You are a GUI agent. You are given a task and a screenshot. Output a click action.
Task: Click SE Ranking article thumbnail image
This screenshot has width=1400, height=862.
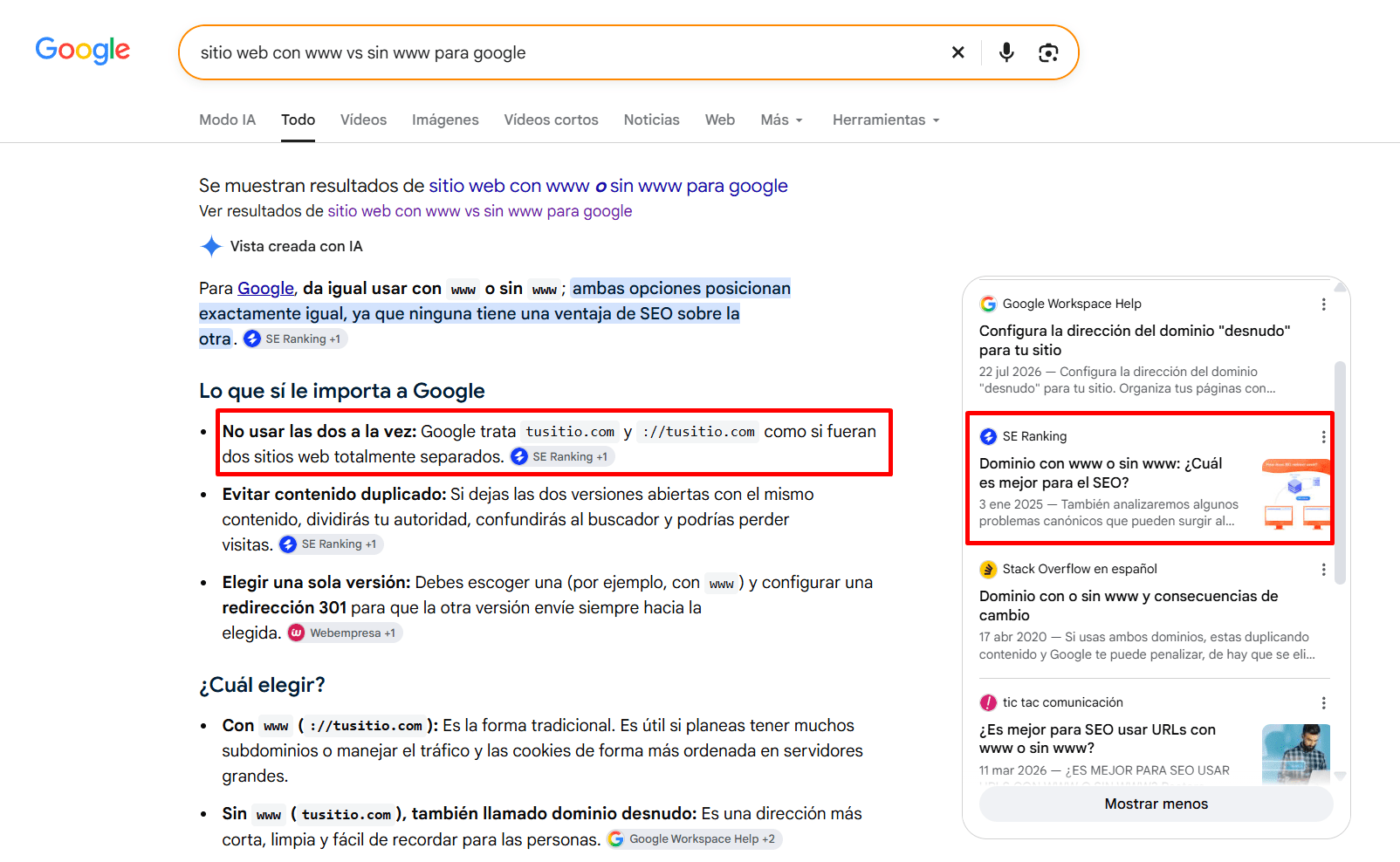tap(1296, 493)
